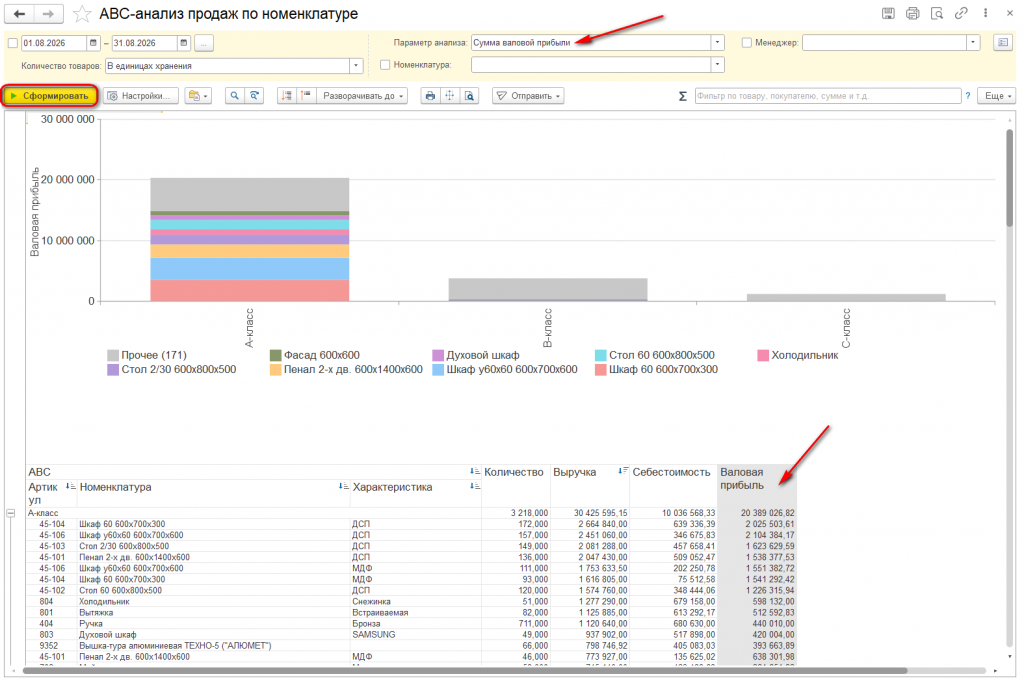The height and width of the screenshot is (685, 1024).
Task: Click the printer icon in report toolbar
Action: 430,96
